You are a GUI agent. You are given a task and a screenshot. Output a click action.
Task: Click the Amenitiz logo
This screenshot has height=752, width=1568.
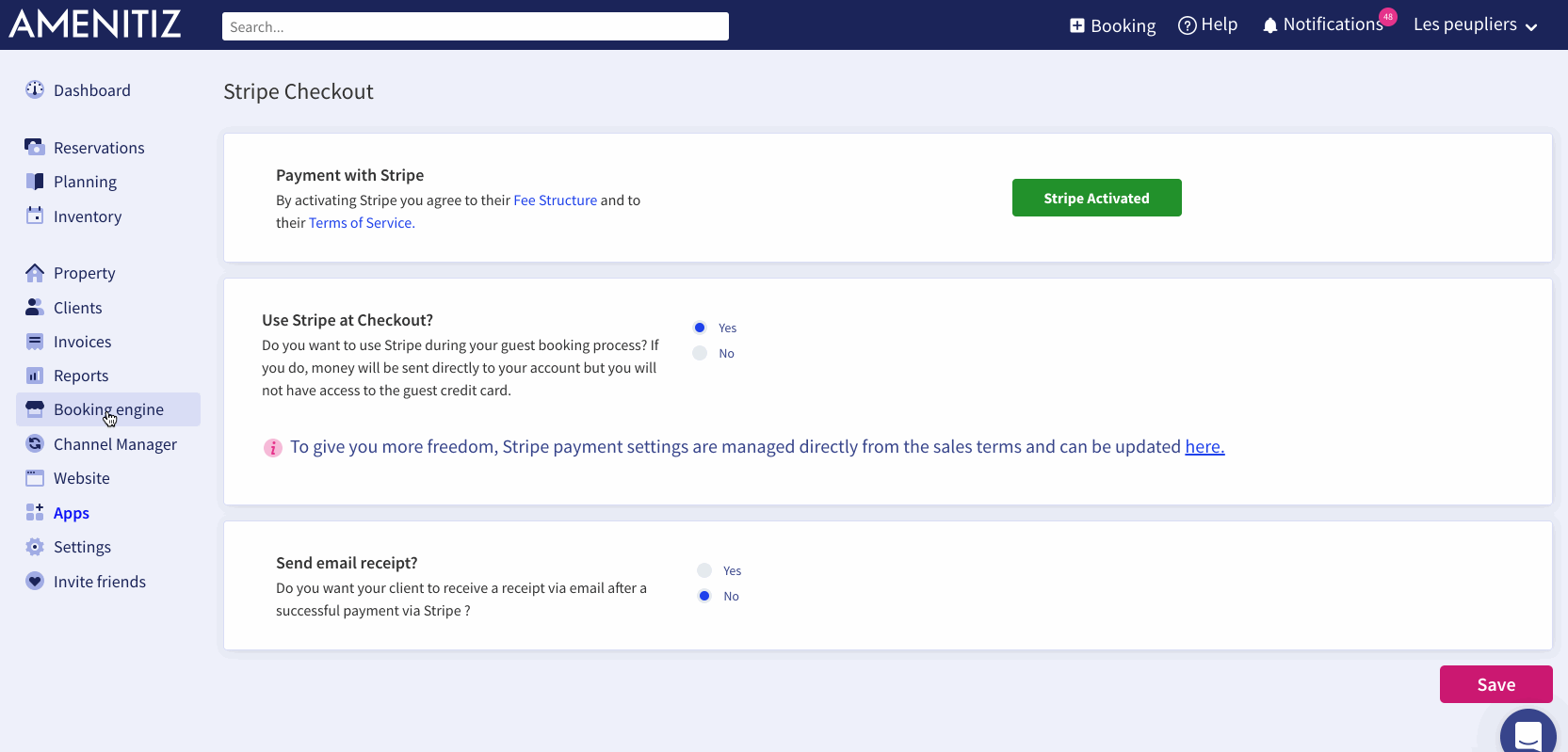coord(95,24)
